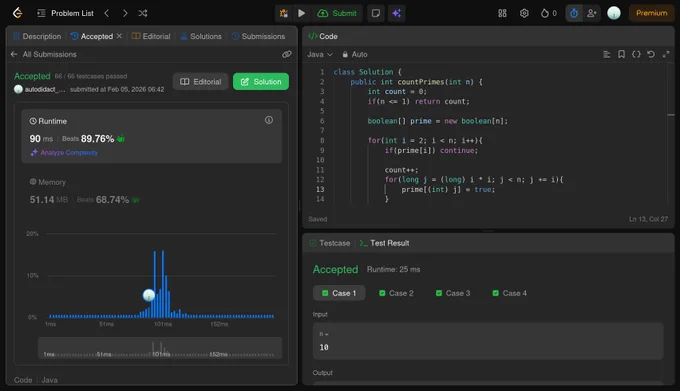Switch to the Testcase tab
The image size is (680, 391).
330,243
